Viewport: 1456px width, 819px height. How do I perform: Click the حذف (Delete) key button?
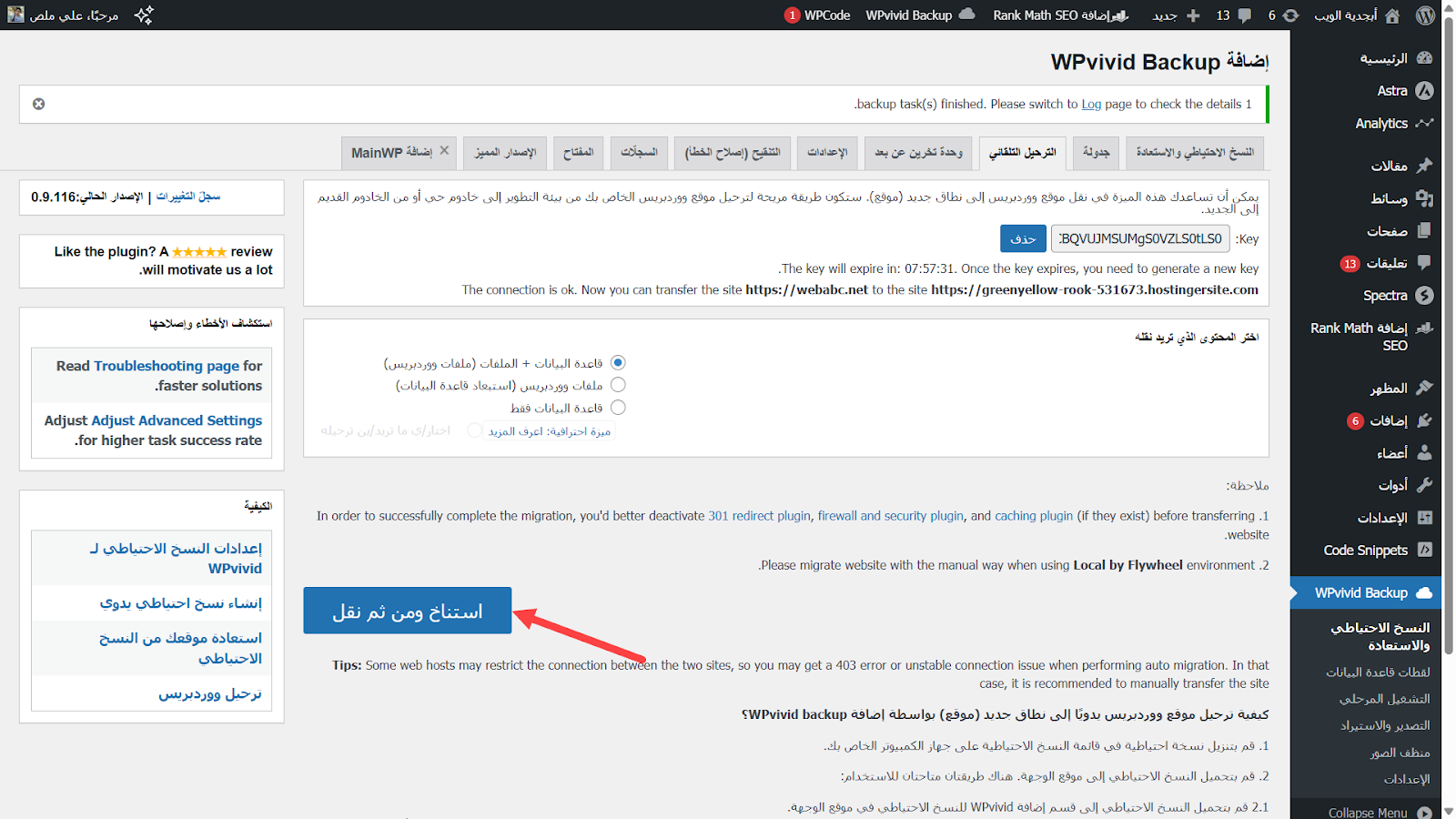[x=1023, y=238]
